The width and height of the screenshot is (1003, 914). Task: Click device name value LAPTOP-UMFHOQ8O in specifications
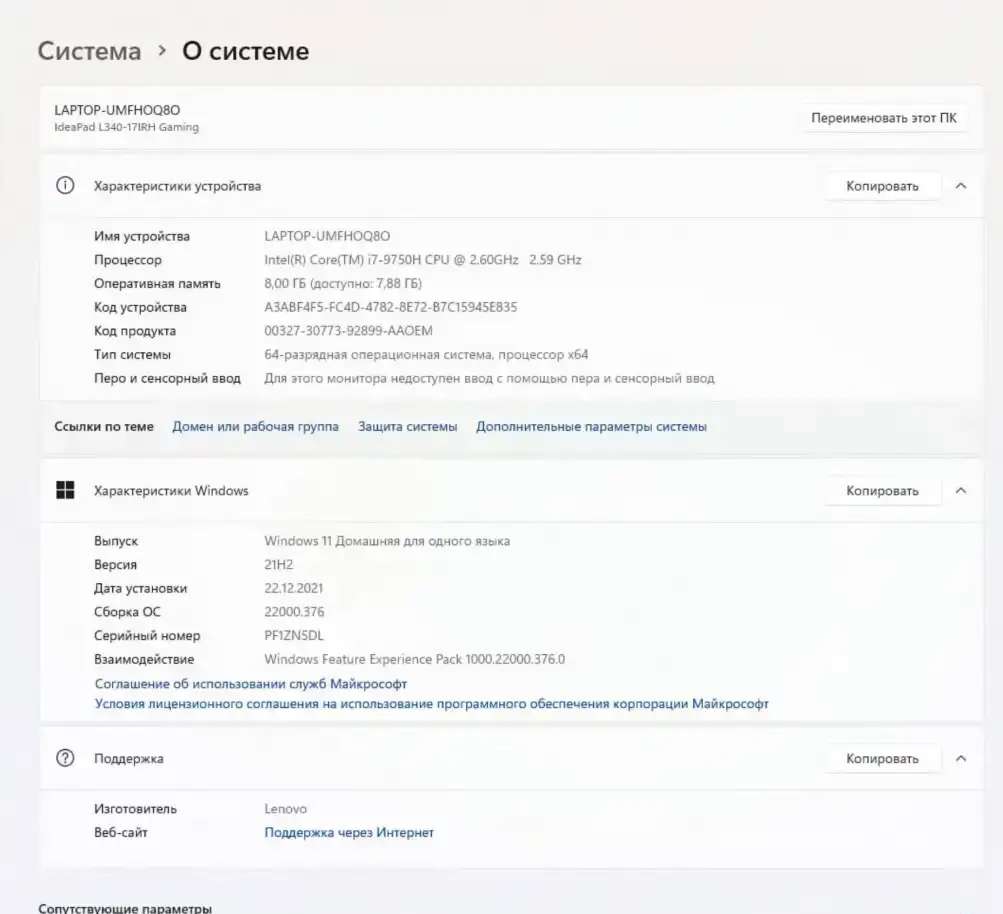pos(327,236)
